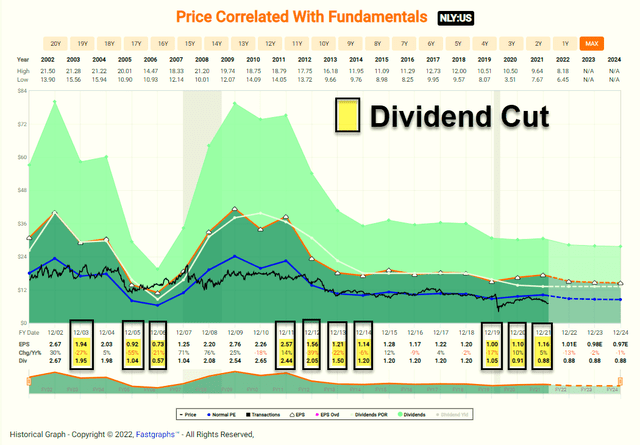This screenshot has height=445, width=640.
Task: Click the 2002 dividend peak point
Action: pyautogui.click(x=55, y=102)
